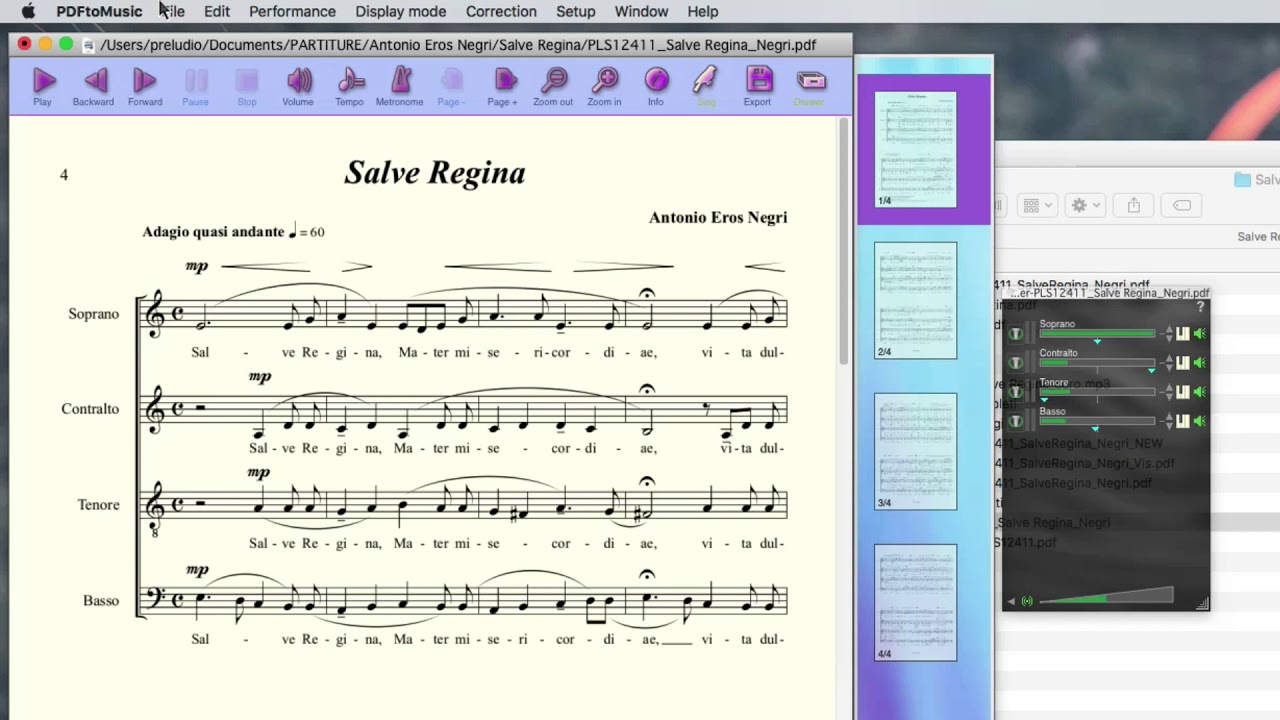This screenshot has height=720, width=1280.
Task: Click the green broadcast icon in mixer
Action: click(x=1027, y=601)
